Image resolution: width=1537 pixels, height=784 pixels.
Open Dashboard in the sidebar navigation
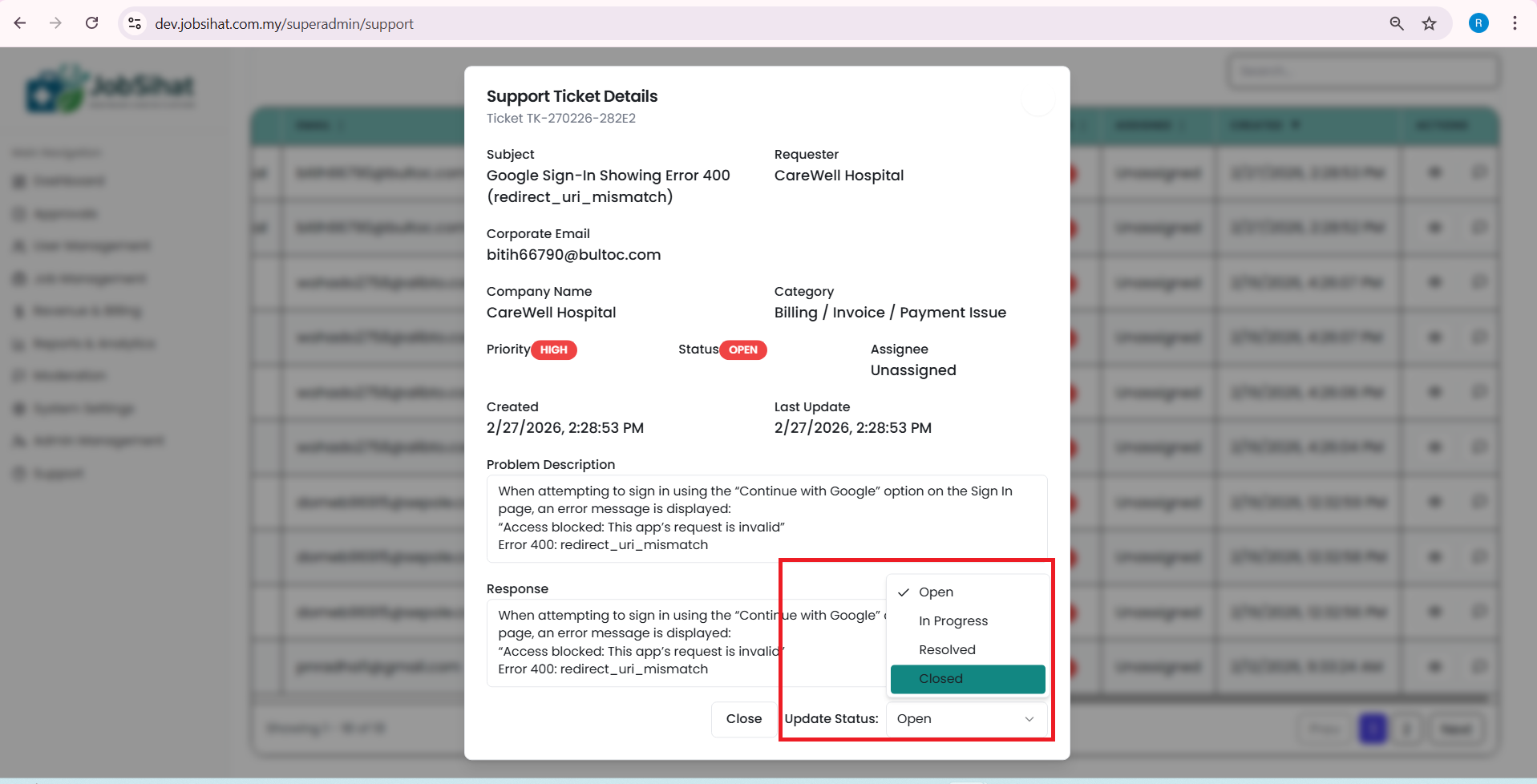[68, 181]
